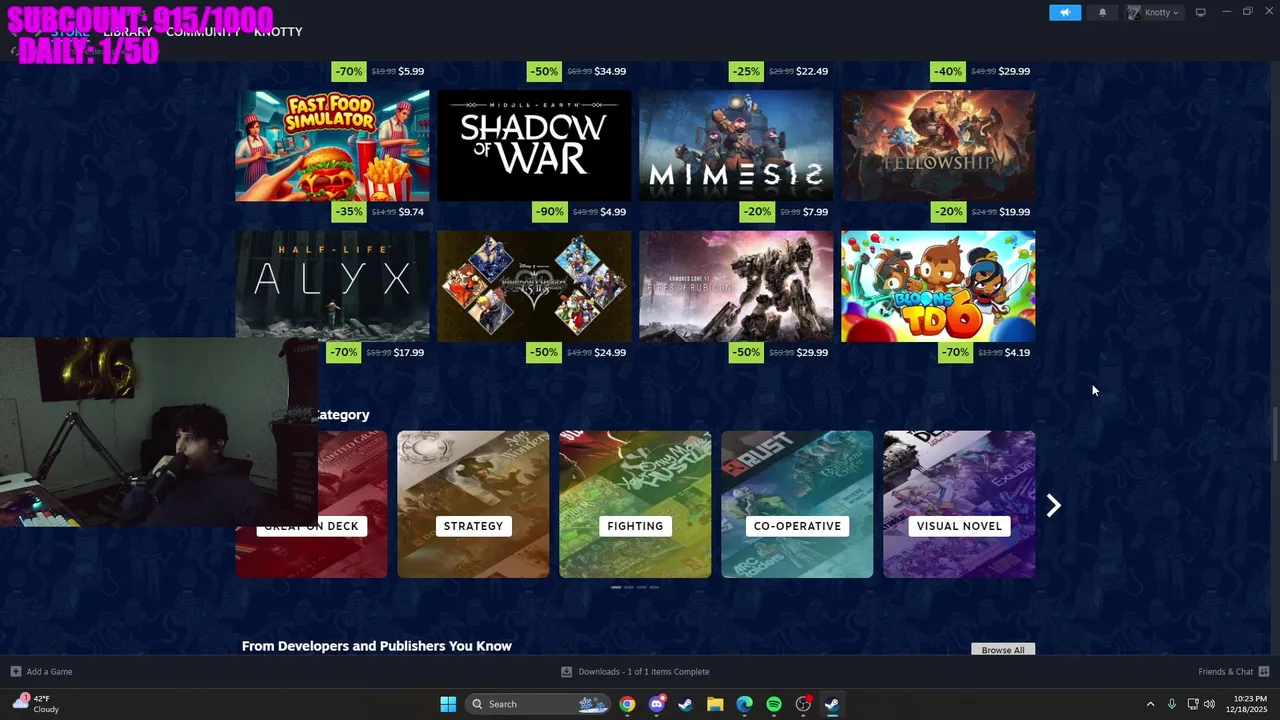Click the microphone tray icon
Viewport: 1280px width, 720px height.
point(1172,704)
